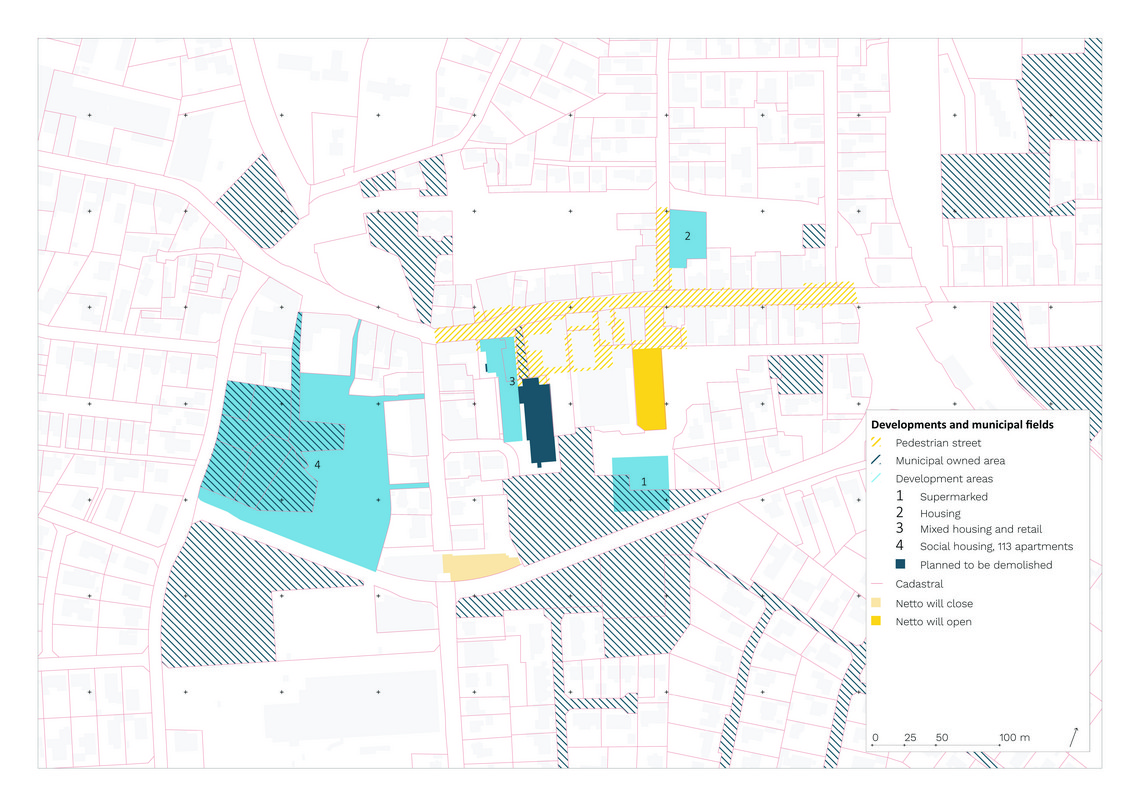Click the legend title Developments and municipal fields
1140x802 pixels.
[962, 425]
